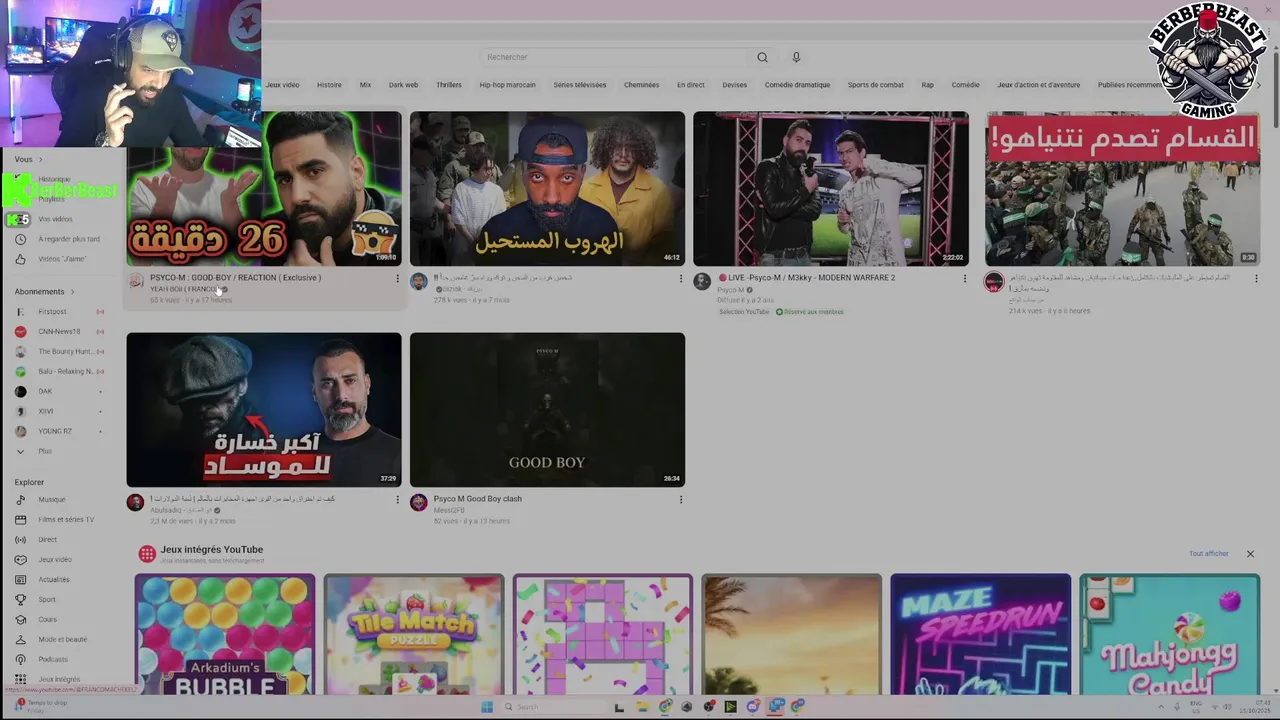Select the Thrillers filter chip
Screen dimensions: 1280x720
(x=449, y=85)
